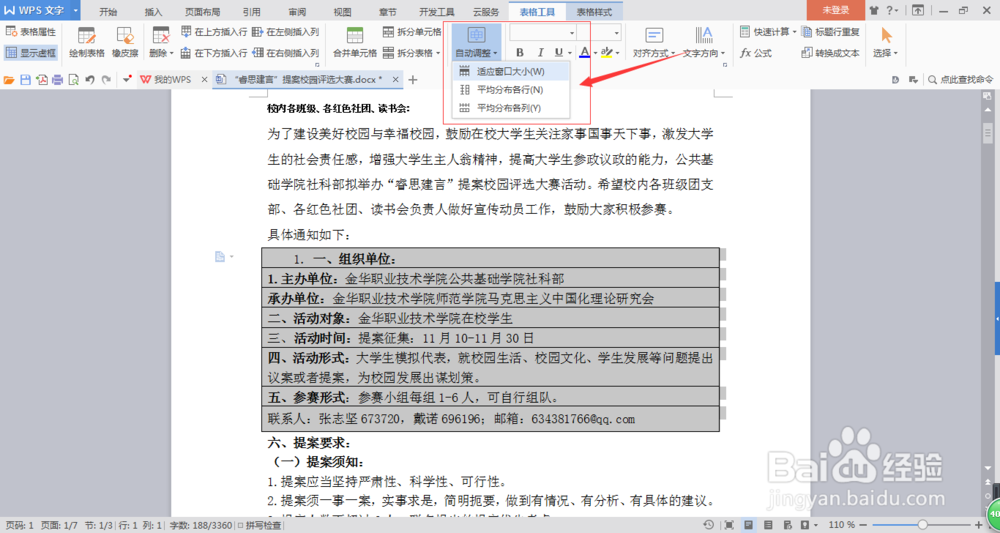This screenshot has width=1000, height=533.
Task: Merge cells (合并单元格)
Action: [x=355, y=42]
